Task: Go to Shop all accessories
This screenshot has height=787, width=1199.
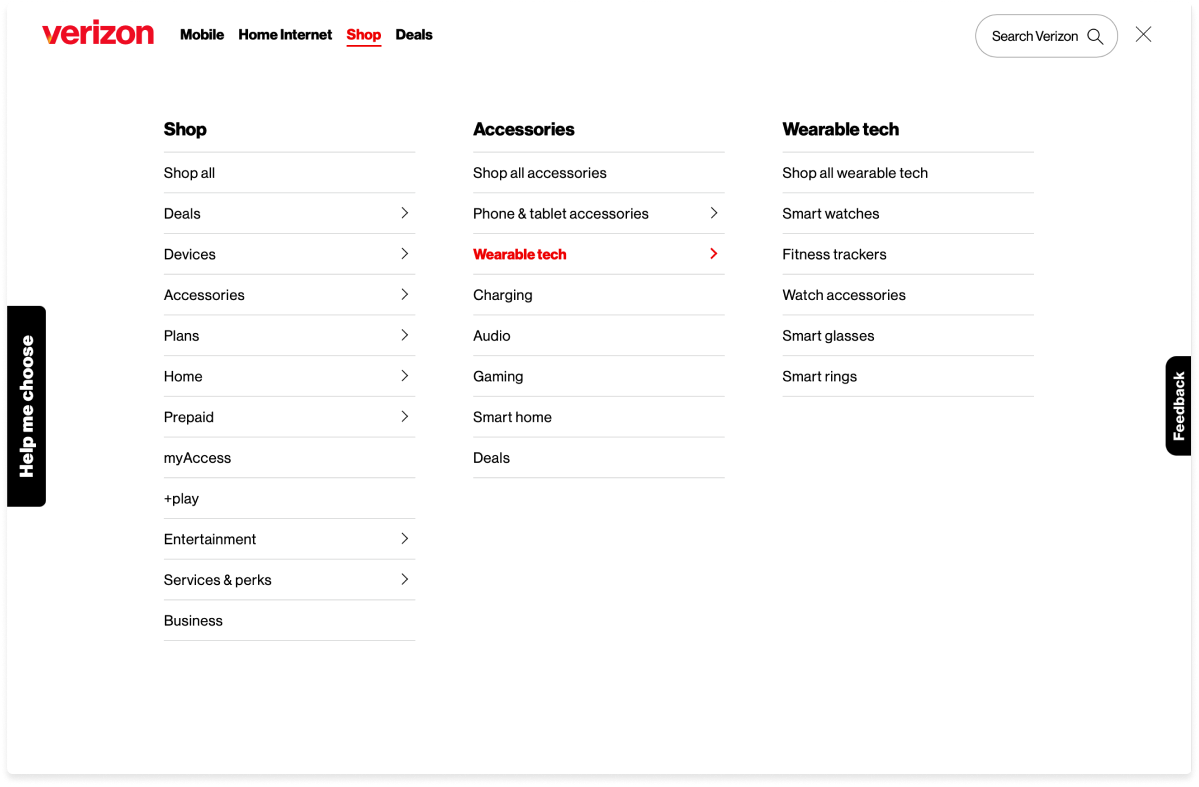Action: pyautogui.click(x=539, y=173)
